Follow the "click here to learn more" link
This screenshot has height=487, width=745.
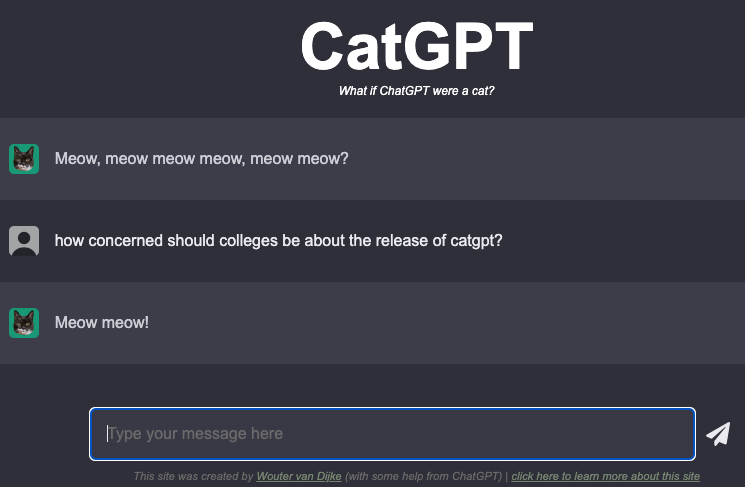click(x=605, y=476)
